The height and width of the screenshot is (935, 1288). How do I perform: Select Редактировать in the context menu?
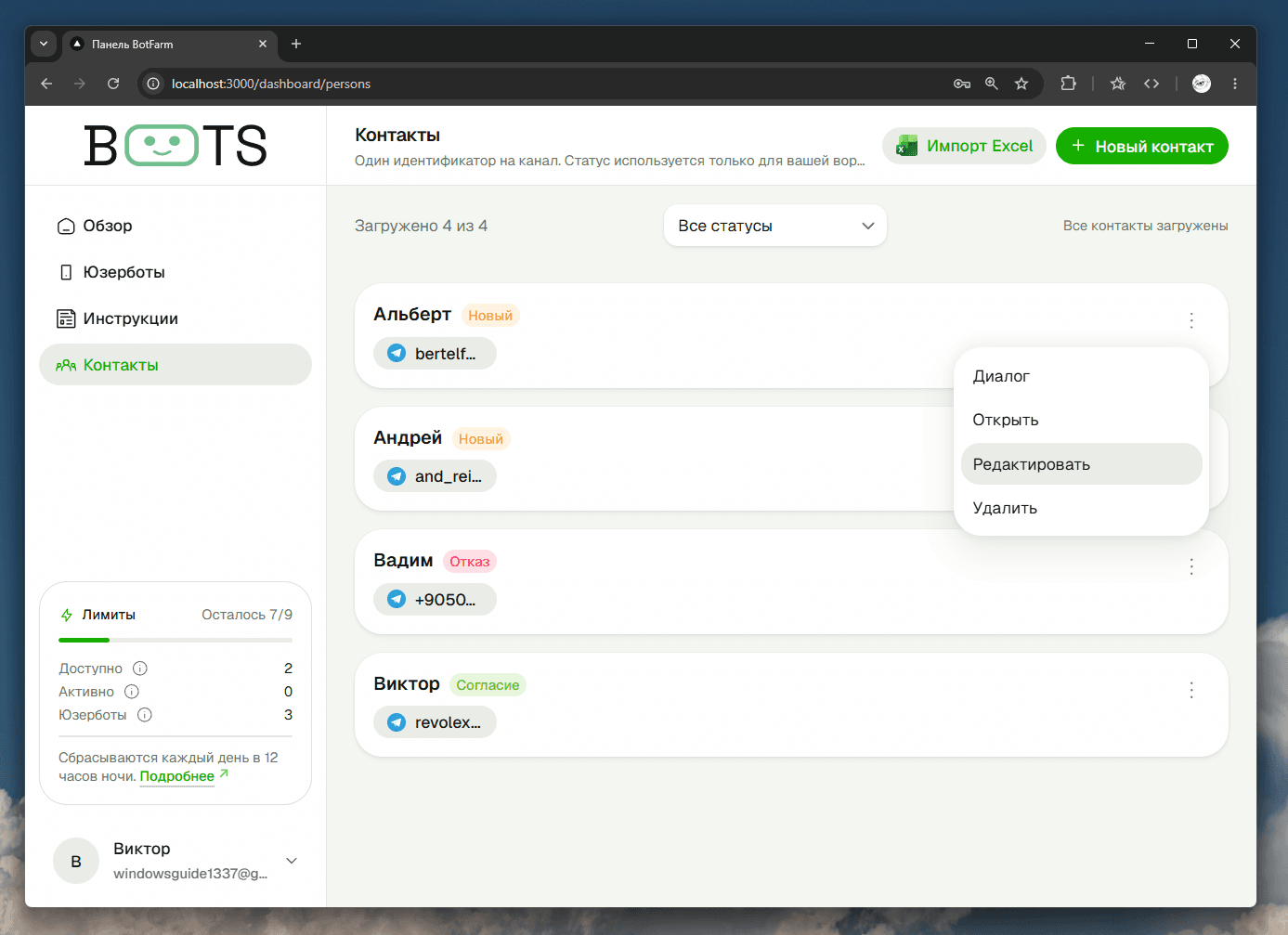[1081, 464]
